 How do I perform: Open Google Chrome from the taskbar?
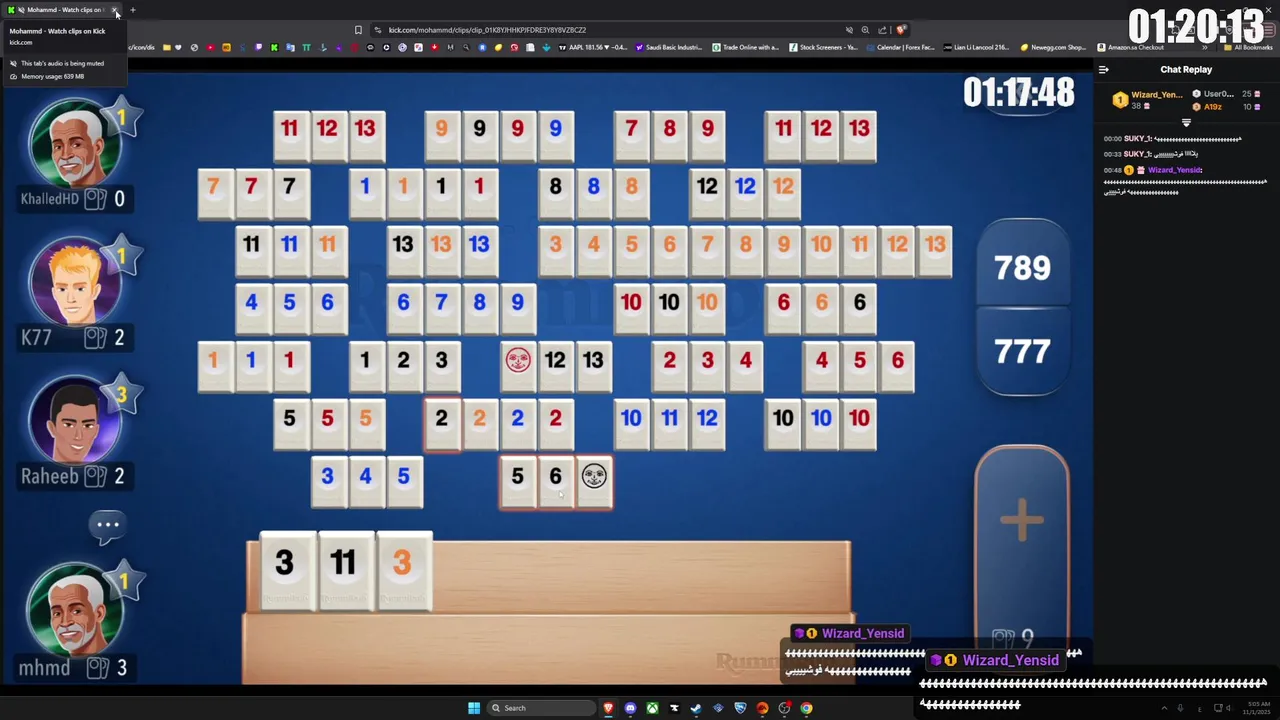click(x=806, y=708)
